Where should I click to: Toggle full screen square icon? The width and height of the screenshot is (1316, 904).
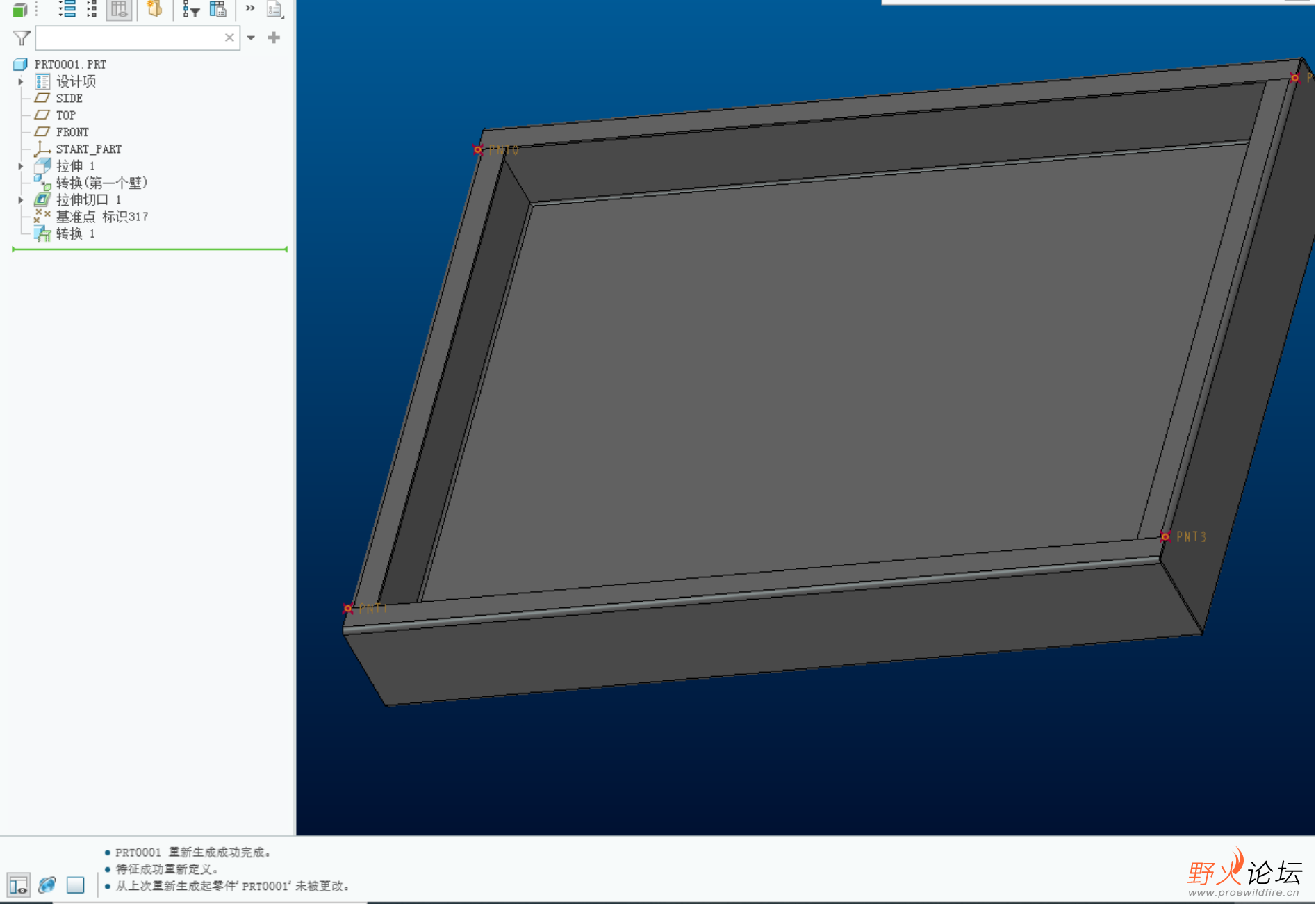click(75, 885)
